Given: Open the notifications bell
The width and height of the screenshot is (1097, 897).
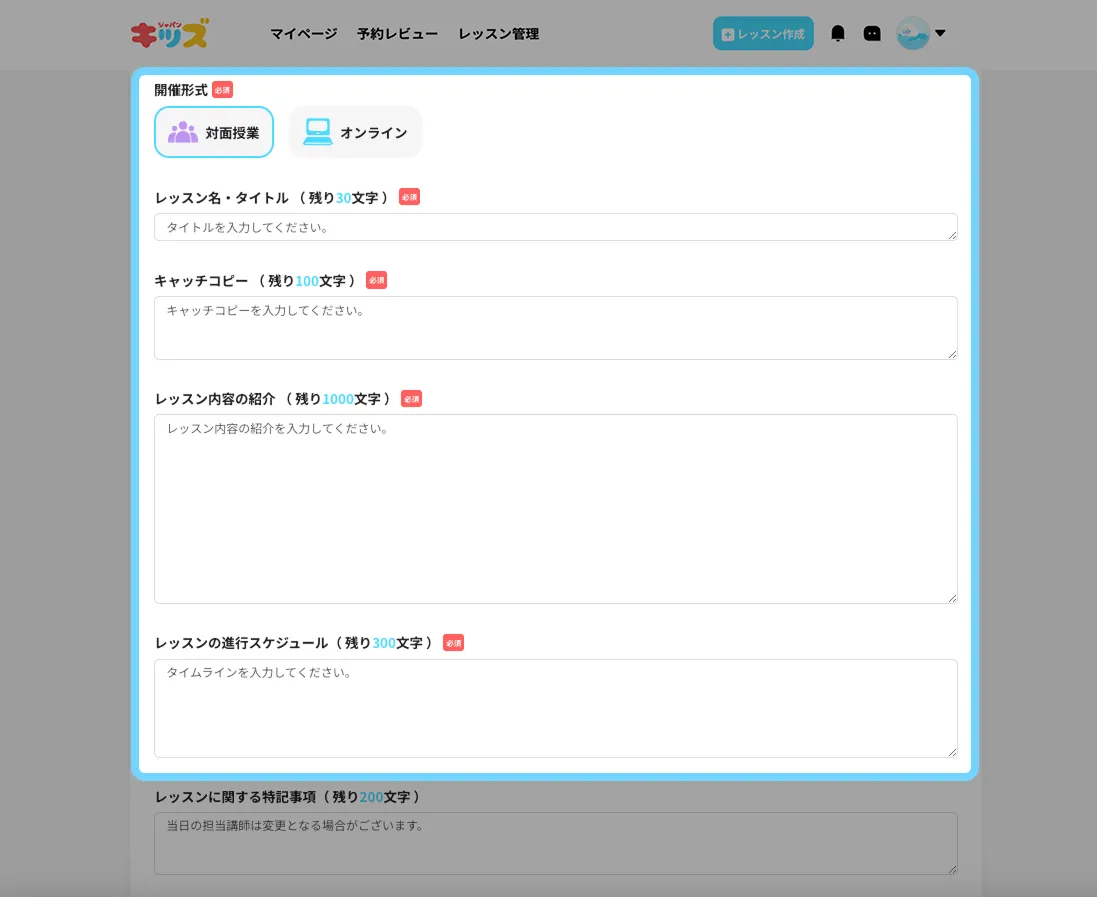Looking at the screenshot, I should tap(837, 34).
